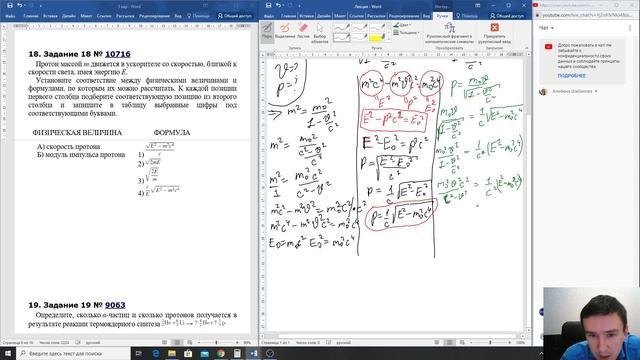Viewport: 640px width, 360px height.
Task: Click ПОДРОБНЕЕ link in YouTube chat
Action: coord(571,76)
